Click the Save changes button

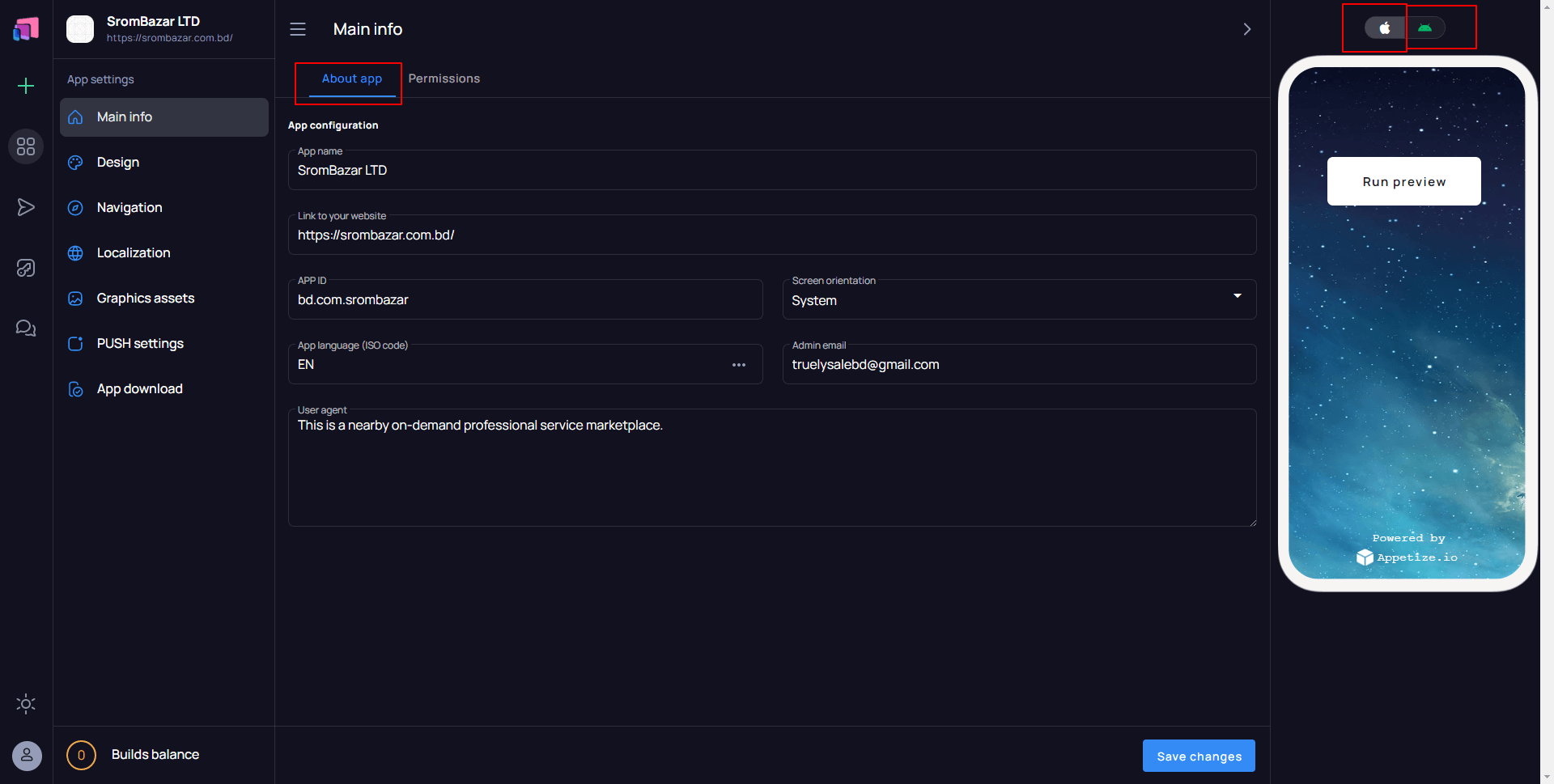tap(1199, 756)
